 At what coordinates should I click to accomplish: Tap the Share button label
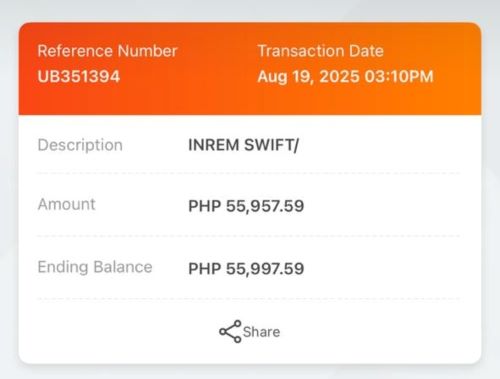pyautogui.click(x=261, y=332)
